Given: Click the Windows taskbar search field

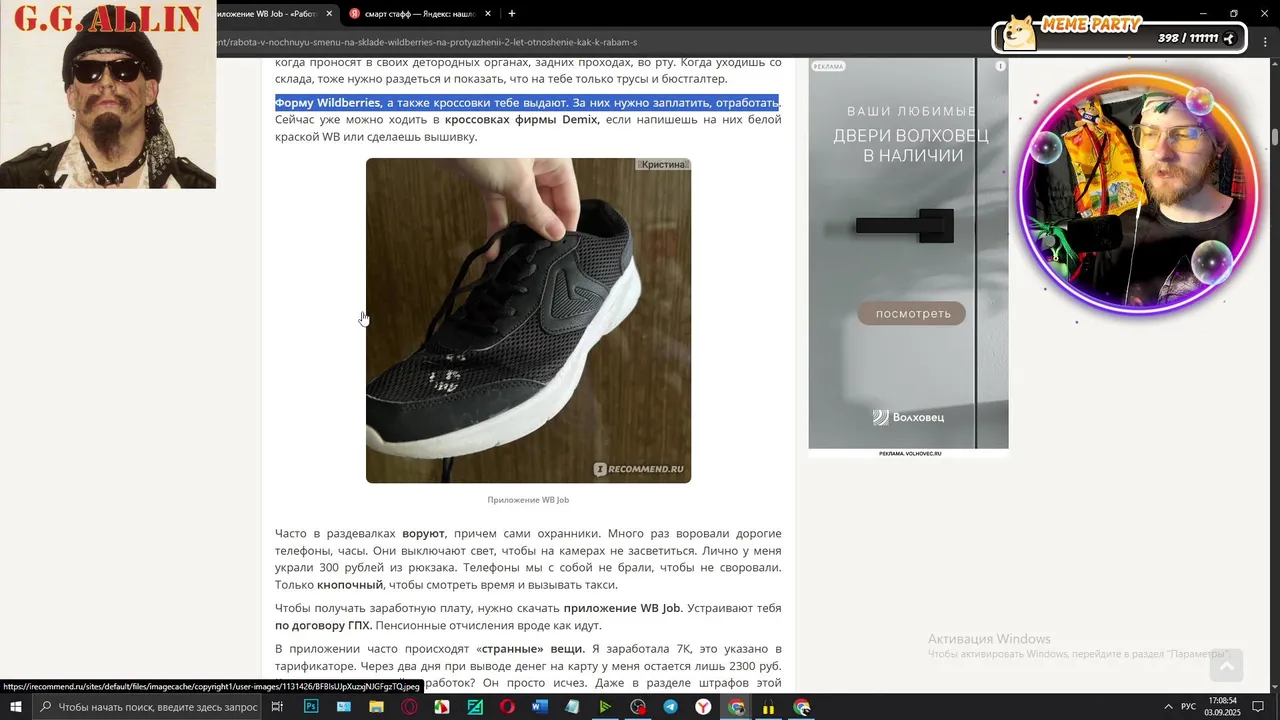Looking at the screenshot, I should (147, 707).
